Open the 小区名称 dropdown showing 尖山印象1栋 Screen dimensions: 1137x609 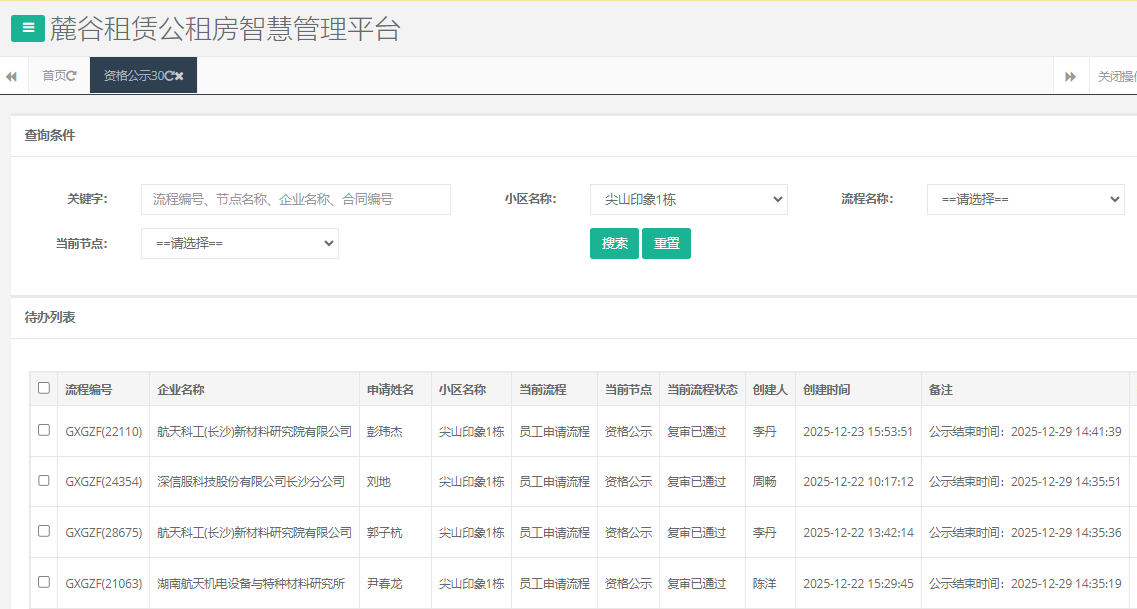688,199
